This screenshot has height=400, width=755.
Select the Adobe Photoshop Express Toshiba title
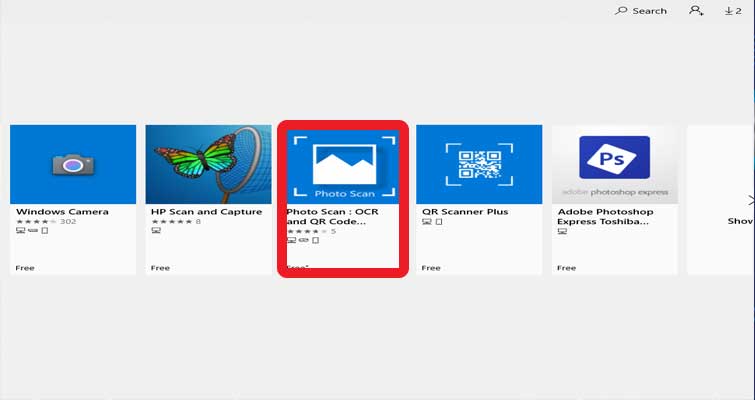point(605,217)
